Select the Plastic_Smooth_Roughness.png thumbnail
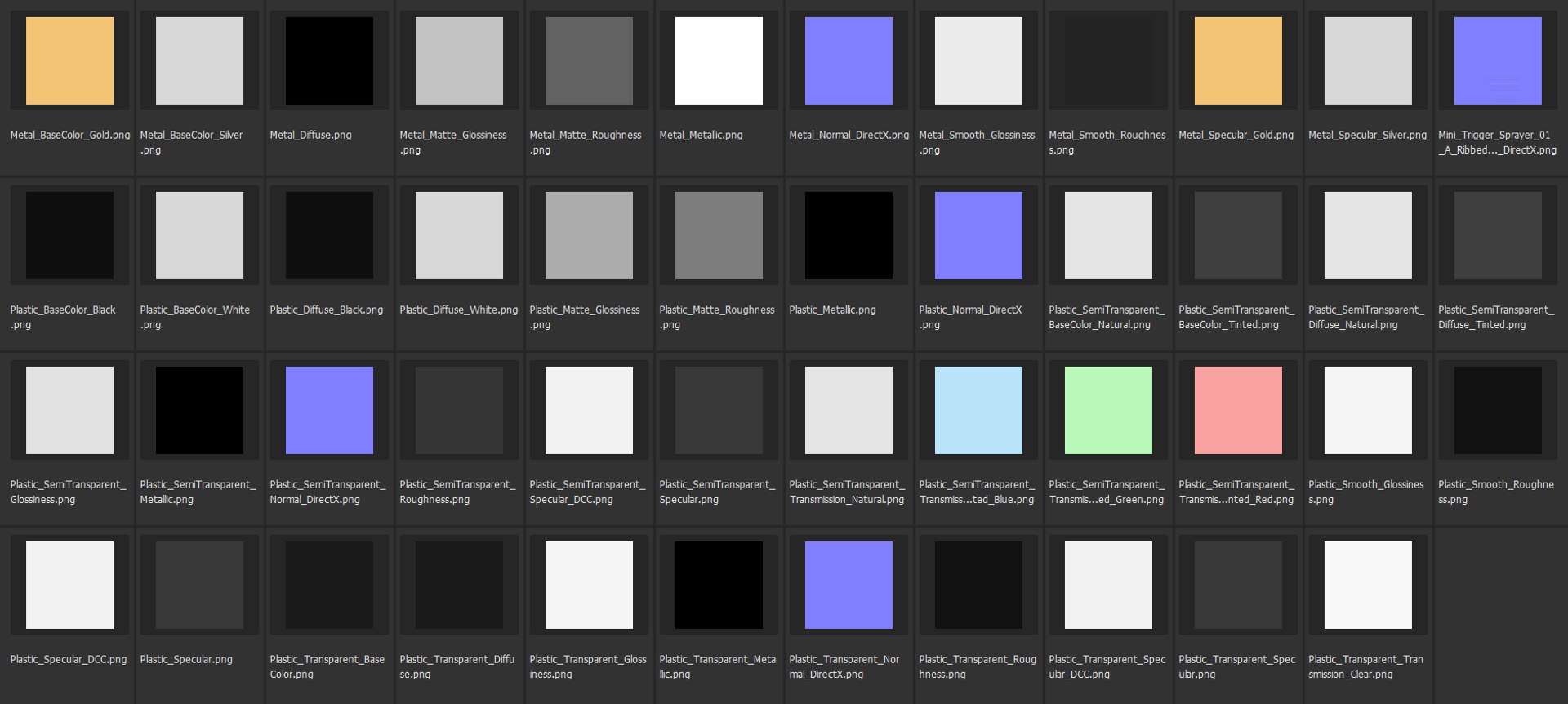Screen dimensions: 1568x704 tap(1498, 410)
